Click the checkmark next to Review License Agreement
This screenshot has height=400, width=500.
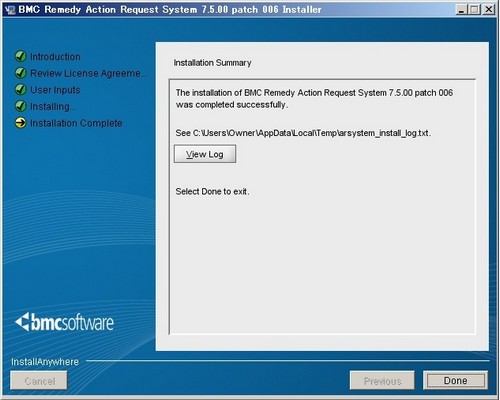pyautogui.click(x=20, y=73)
